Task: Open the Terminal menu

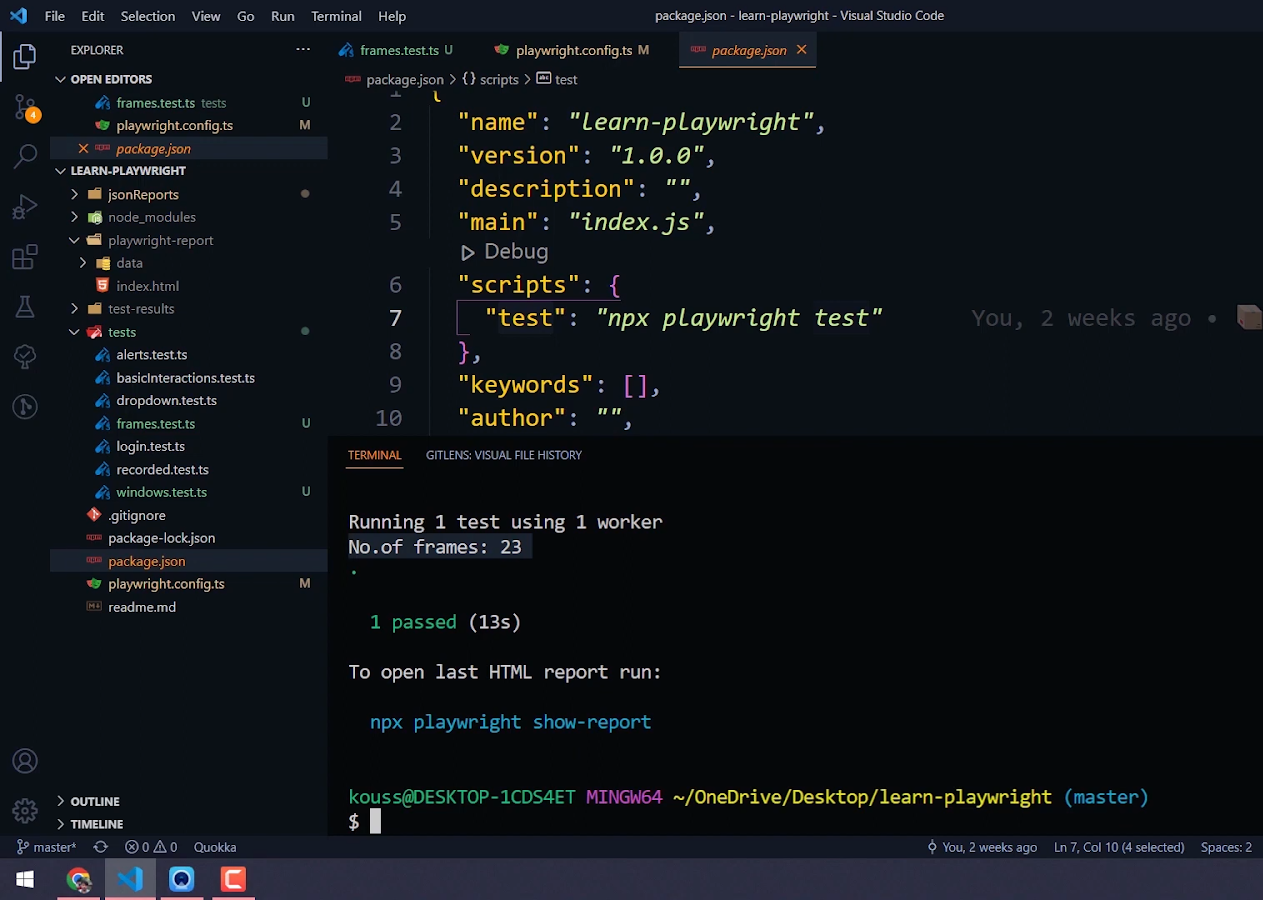Action: [336, 16]
